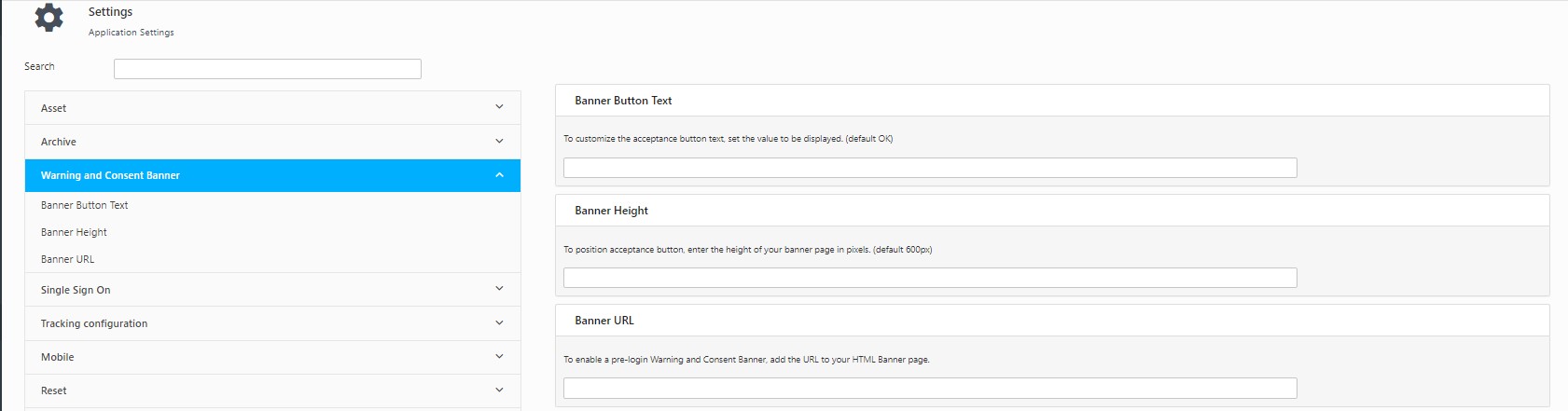Expand the Mobile section chevron
The width and height of the screenshot is (1568, 411).
pyautogui.click(x=499, y=357)
